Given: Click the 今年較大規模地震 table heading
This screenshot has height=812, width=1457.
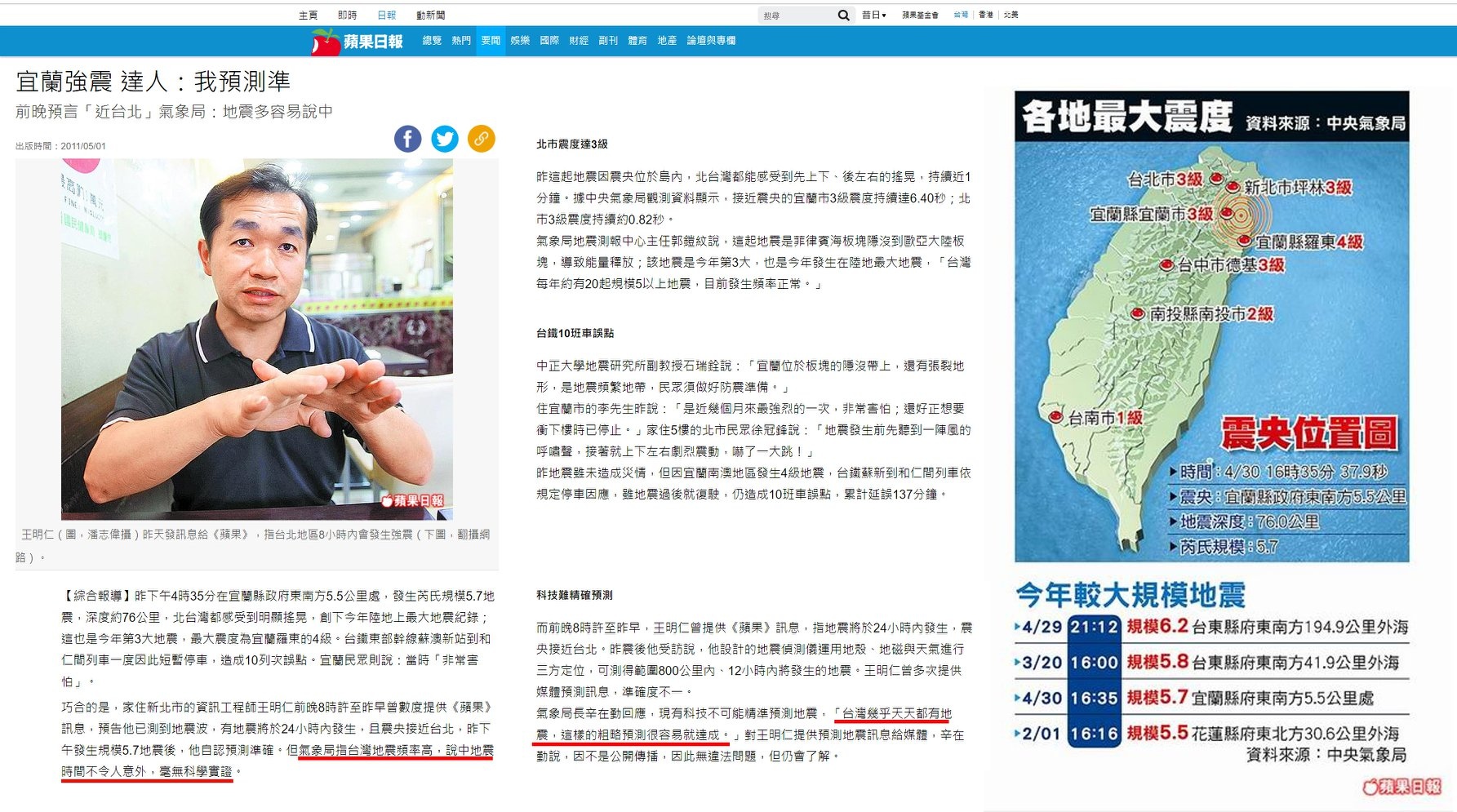Looking at the screenshot, I should (x=1131, y=595).
